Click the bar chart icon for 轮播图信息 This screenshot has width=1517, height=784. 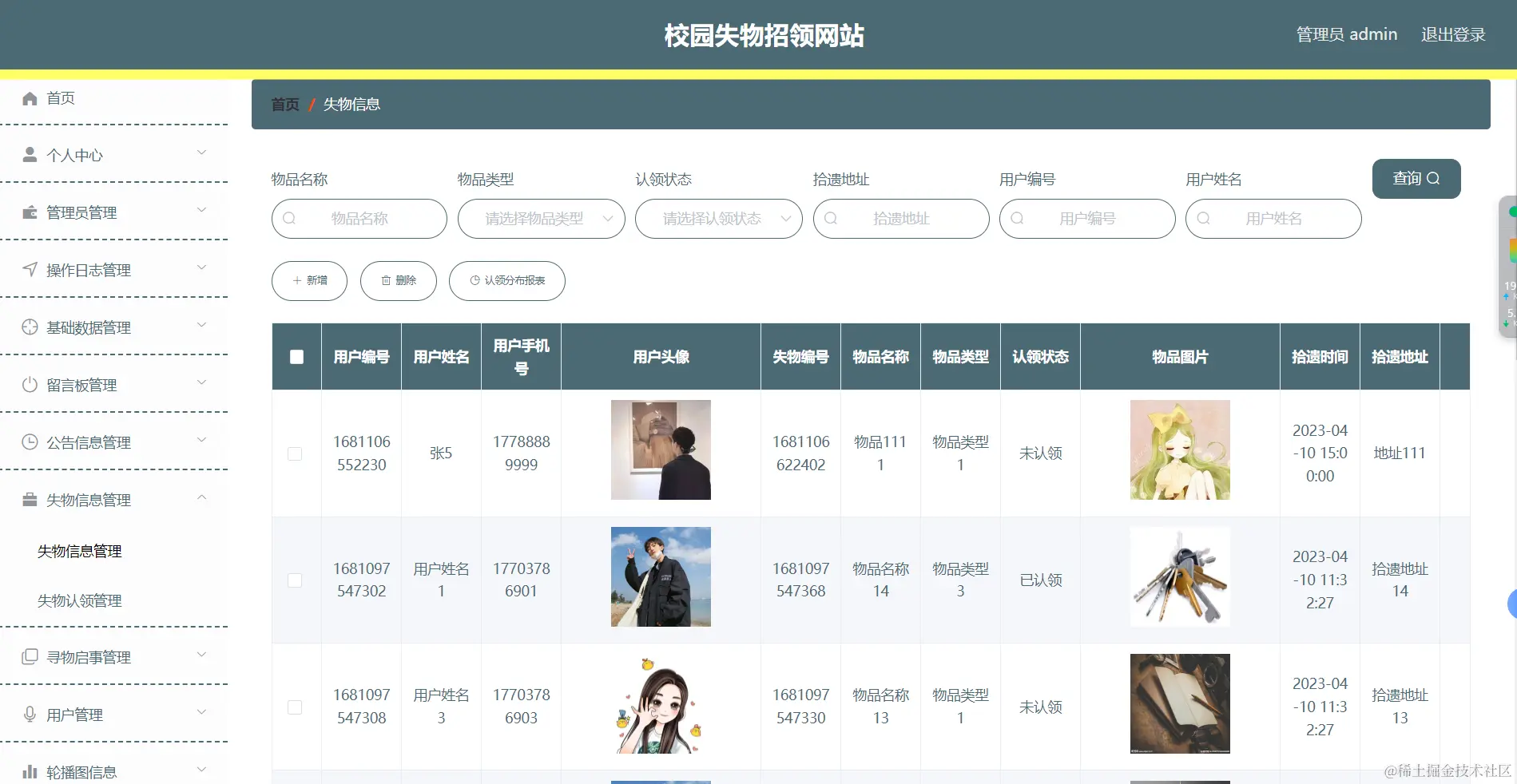(30, 772)
